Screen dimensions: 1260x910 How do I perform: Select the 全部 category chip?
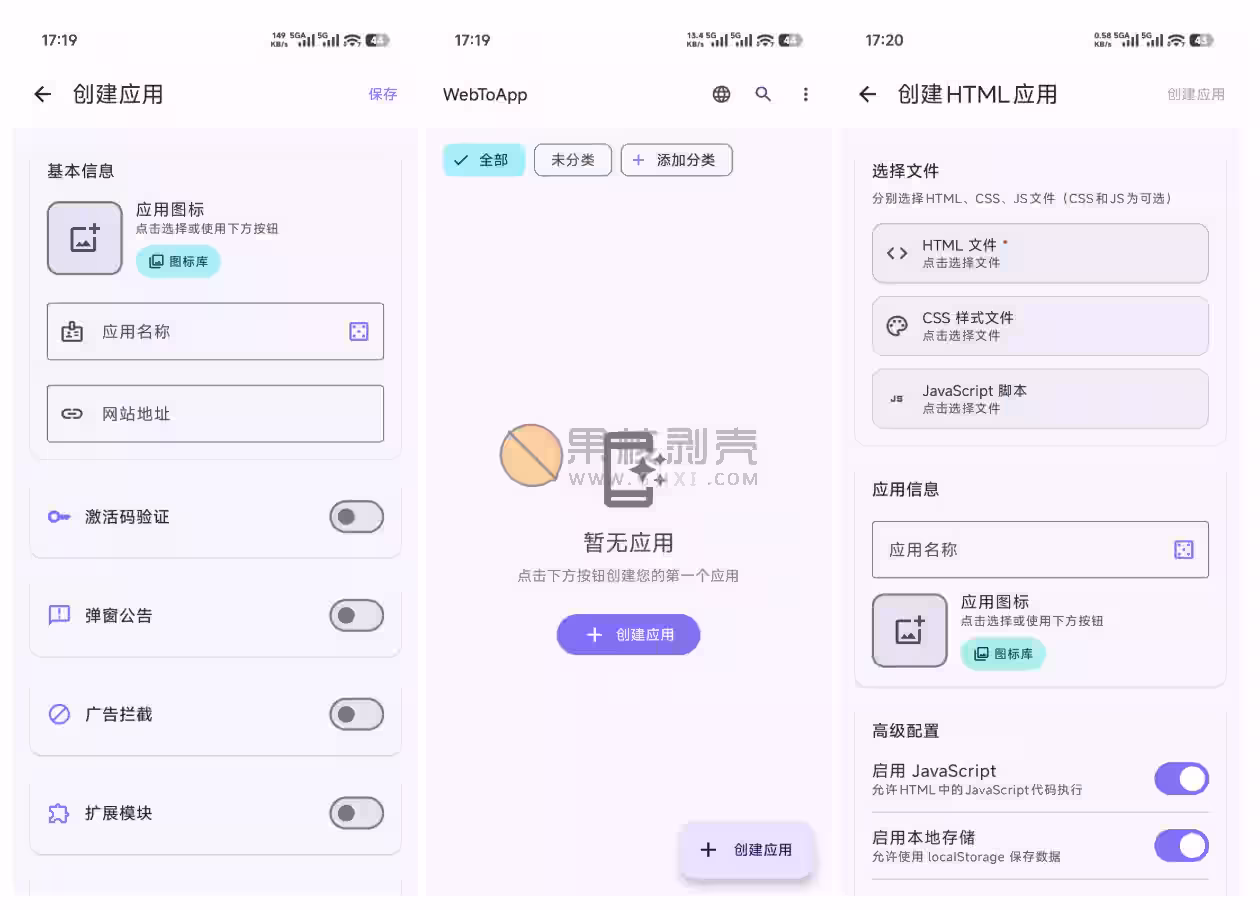click(x=483, y=160)
